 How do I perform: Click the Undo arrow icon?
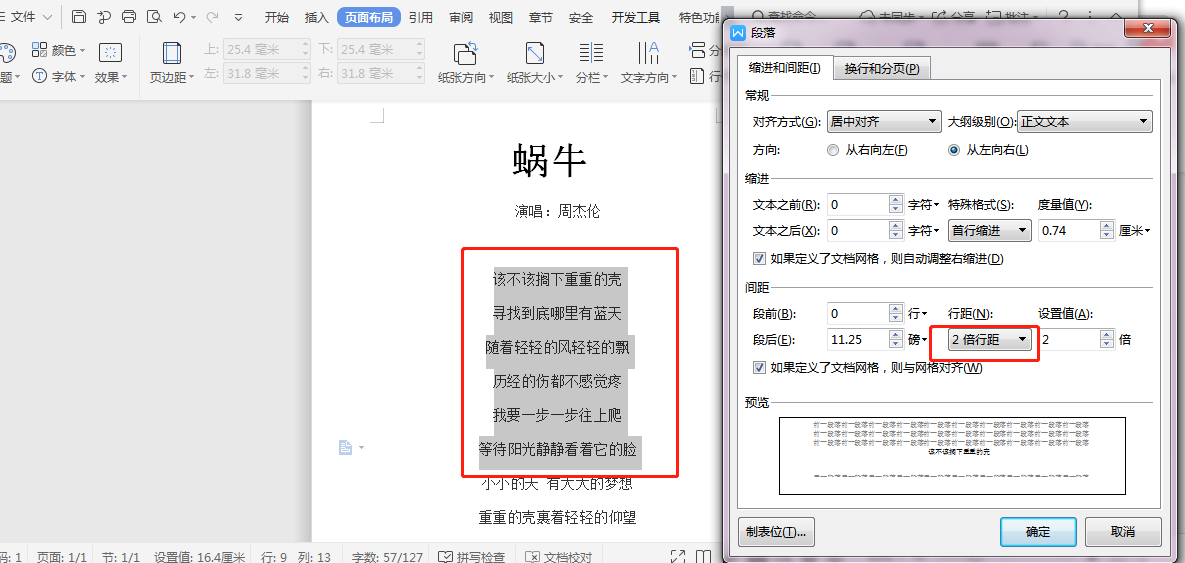[x=178, y=17]
